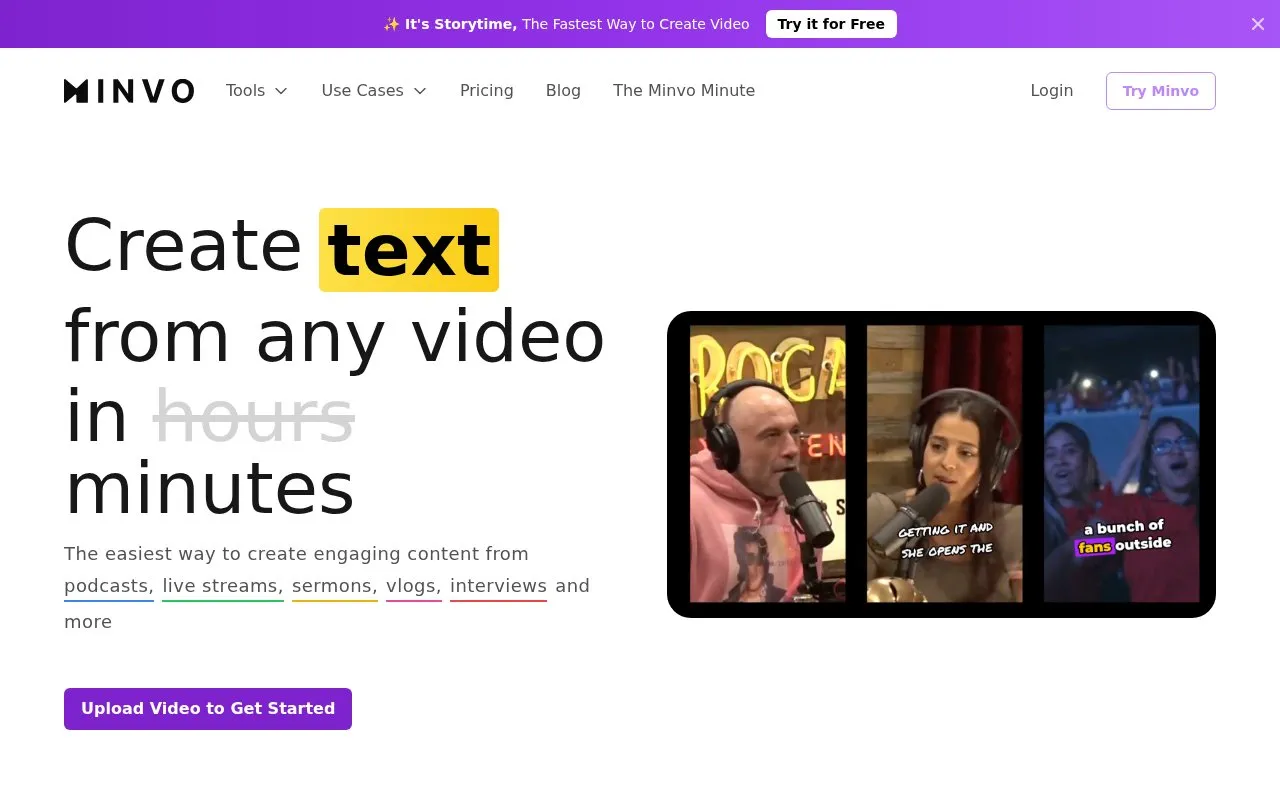The image size is (1280, 800).
Task: Click the Login link
Action: (1052, 91)
